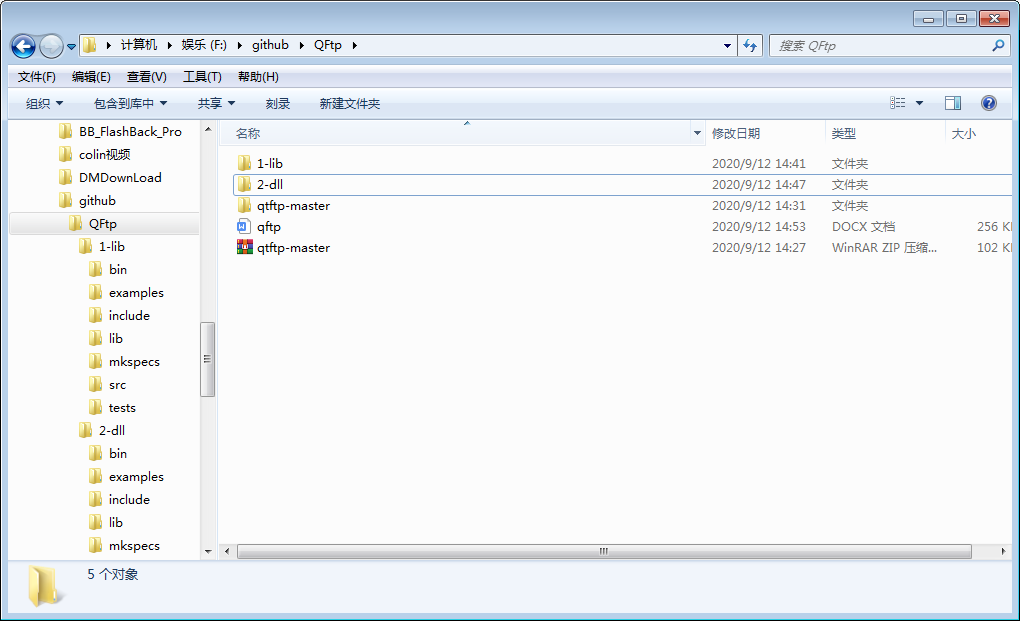Click the 1-lib folder icon in the list
The height and width of the screenshot is (621, 1020).
click(x=243, y=162)
